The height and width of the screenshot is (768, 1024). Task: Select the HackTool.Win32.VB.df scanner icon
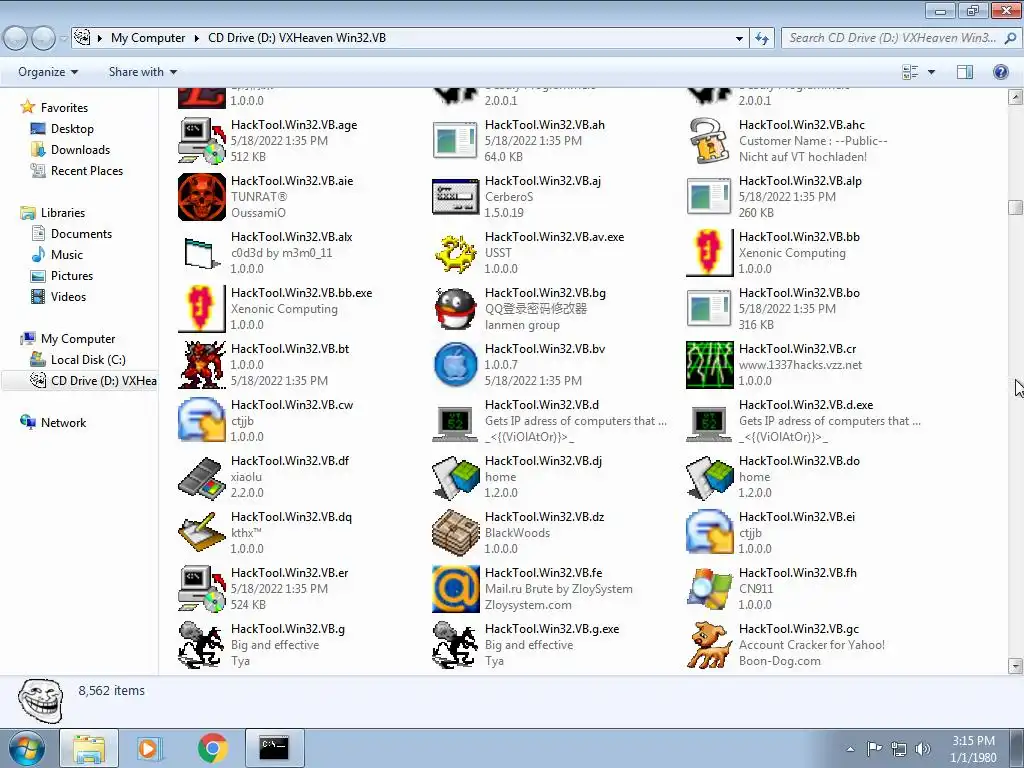(x=202, y=477)
